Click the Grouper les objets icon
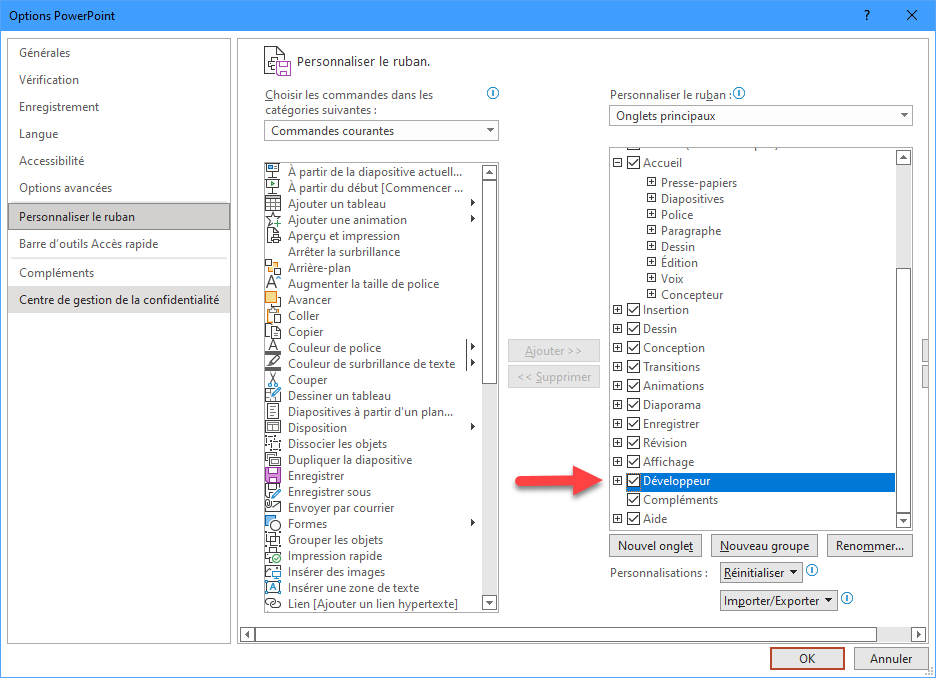 pos(273,540)
